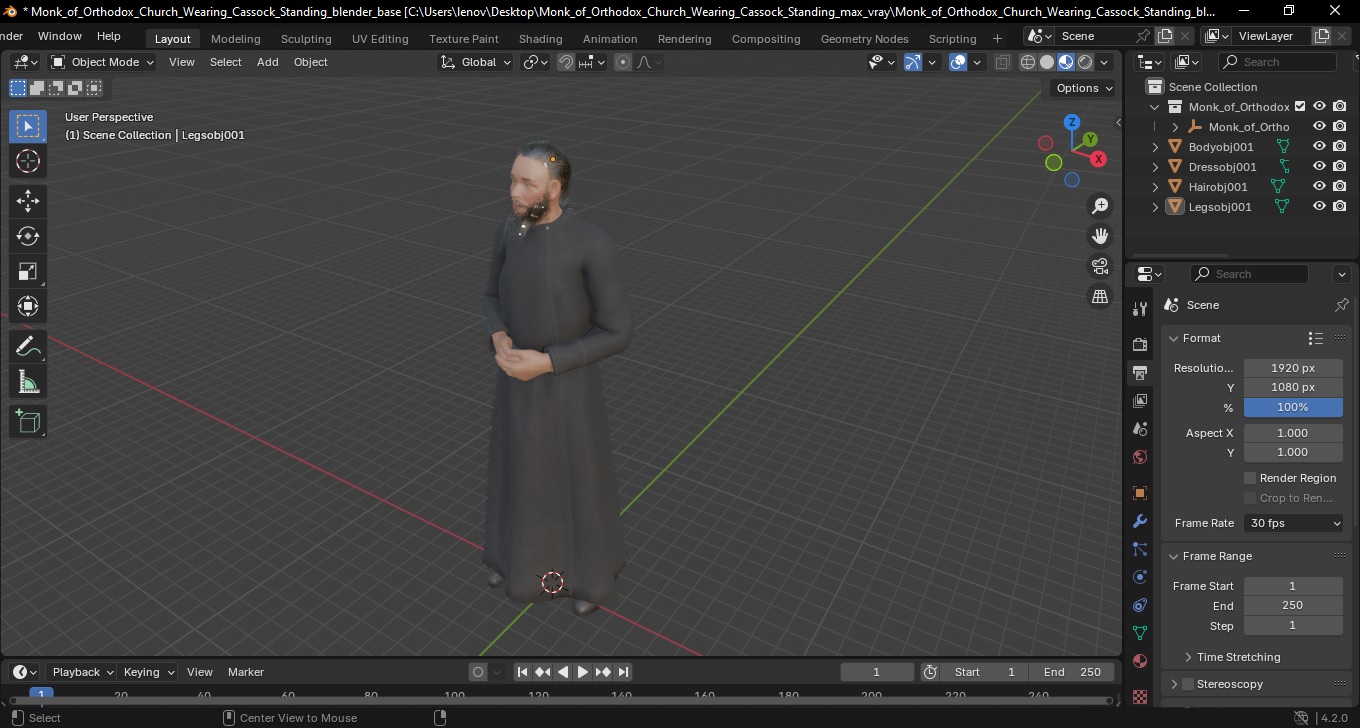
Task: Open the Add menu in viewport header
Action: pos(267,62)
